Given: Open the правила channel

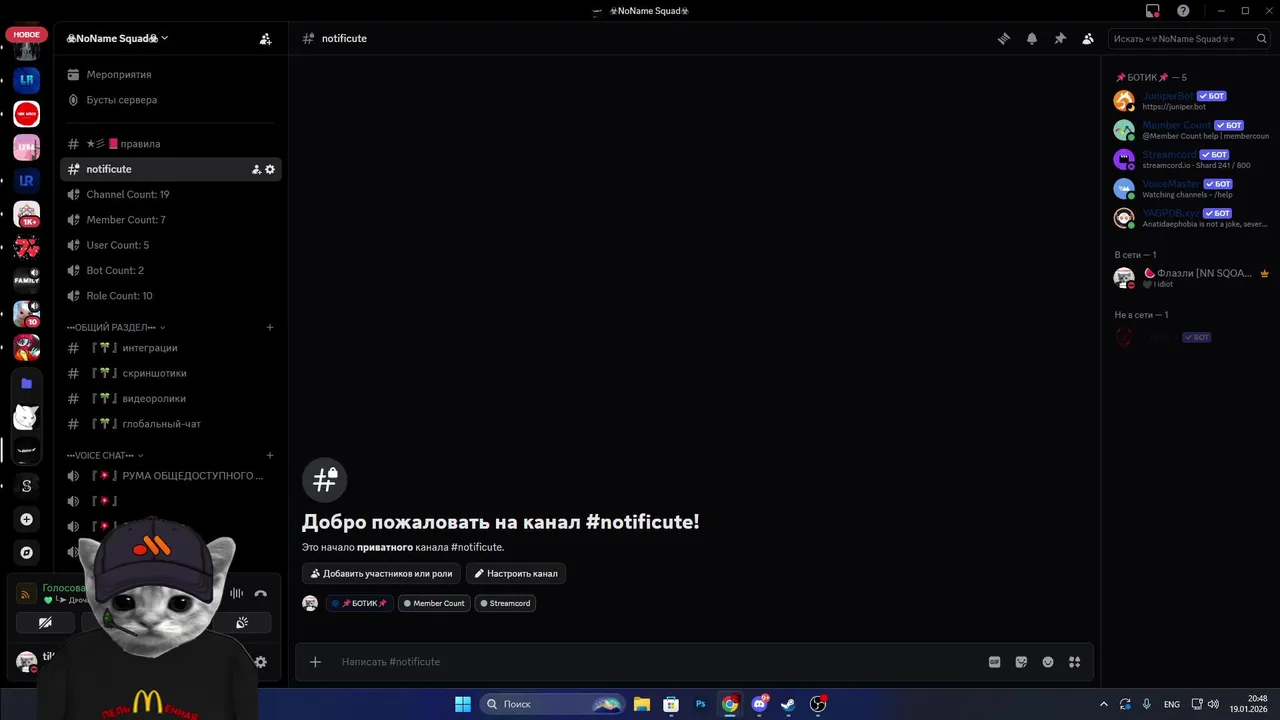Looking at the screenshot, I should click(170, 144).
